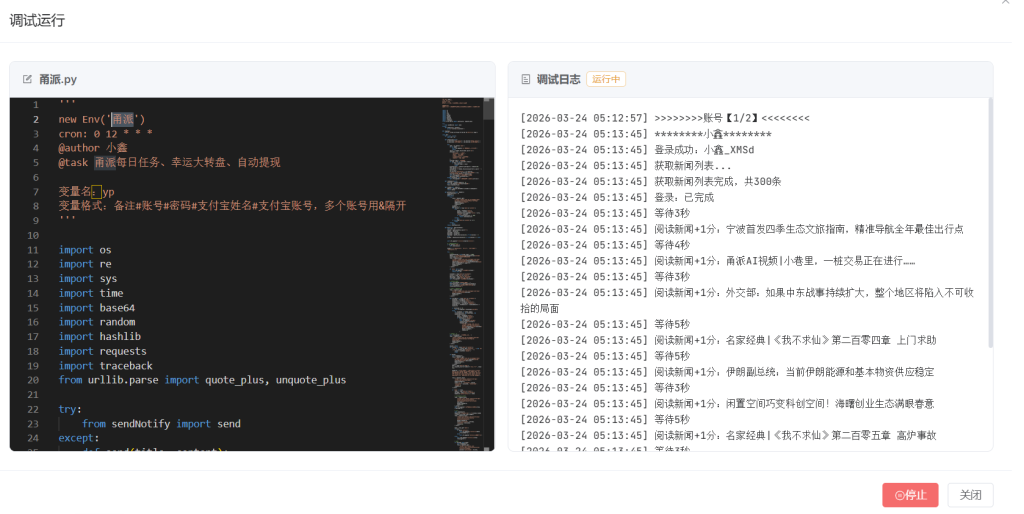Click the log entry 获取新闻列表...
This screenshot has height=514, width=1024.
coord(626,166)
